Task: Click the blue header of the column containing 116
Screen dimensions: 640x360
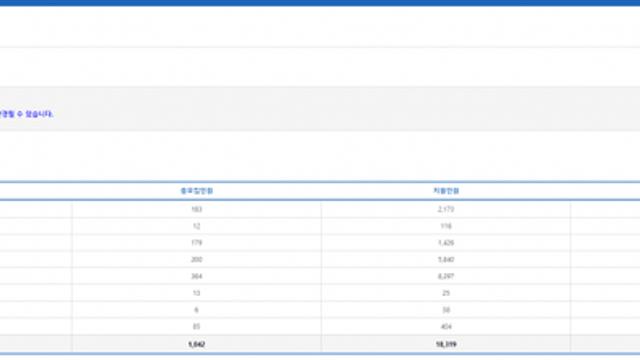Action: point(446,191)
